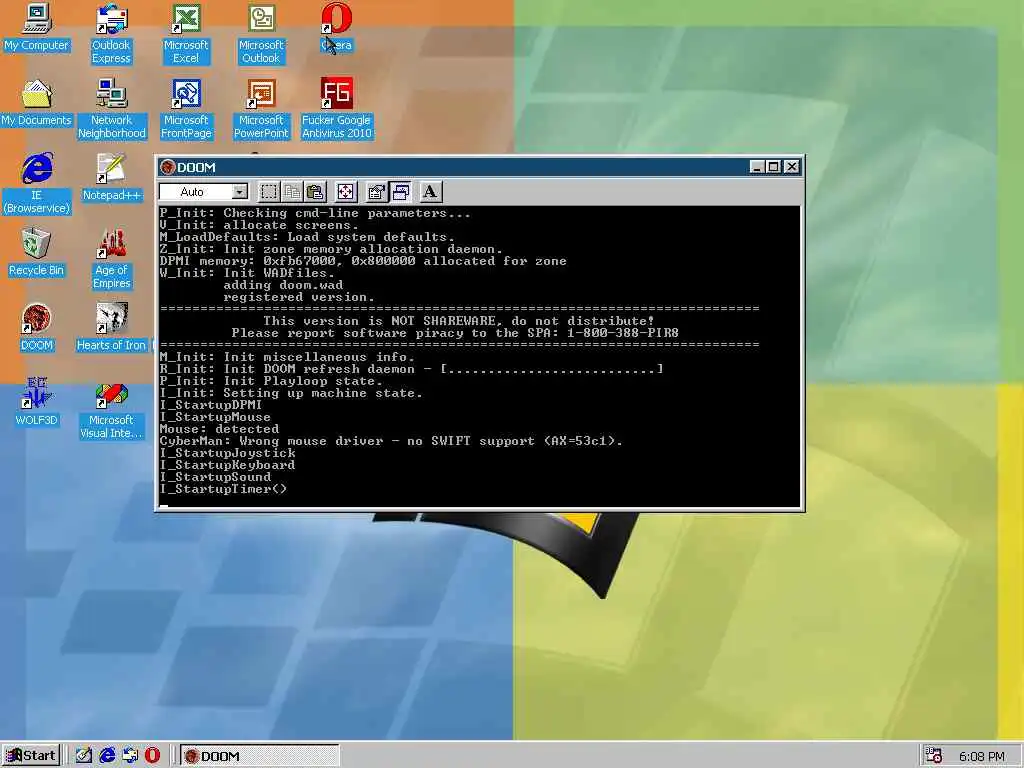The height and width of the screenshot is (768, 1024).
Task: Select the Microsoft Visual Inte... desktop icon
Action: 111,409
